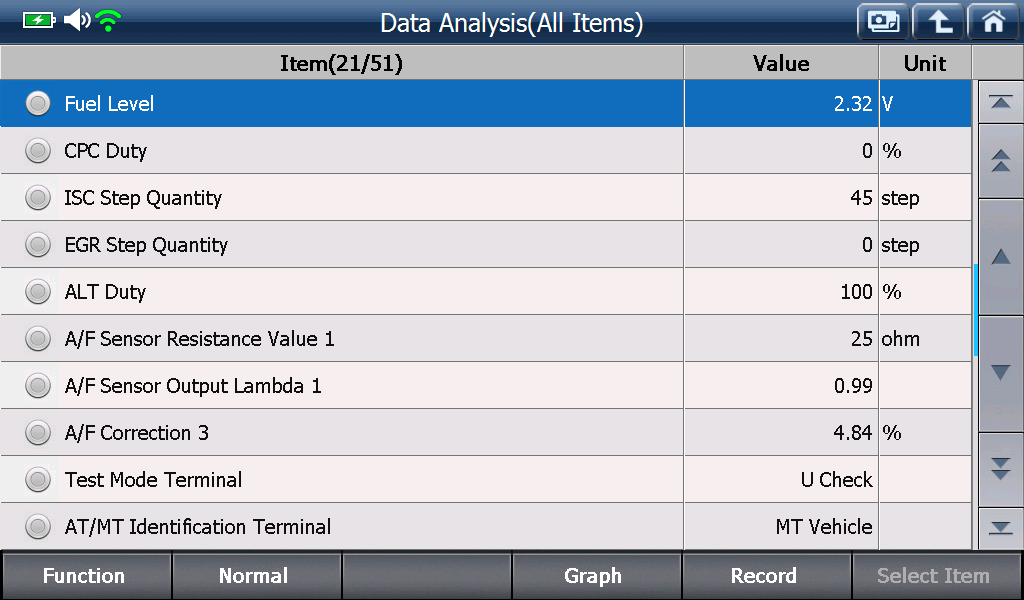Image resolution: width=1024 pixels, height=600 pixels.
Task: Move up one row with up arrow
Action: [x=1000, y=257]
